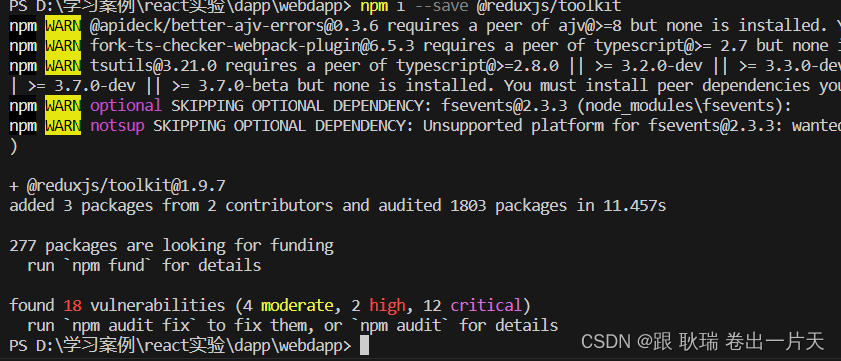
Task: Click the red 'high' word
Action: pos(387,306)
